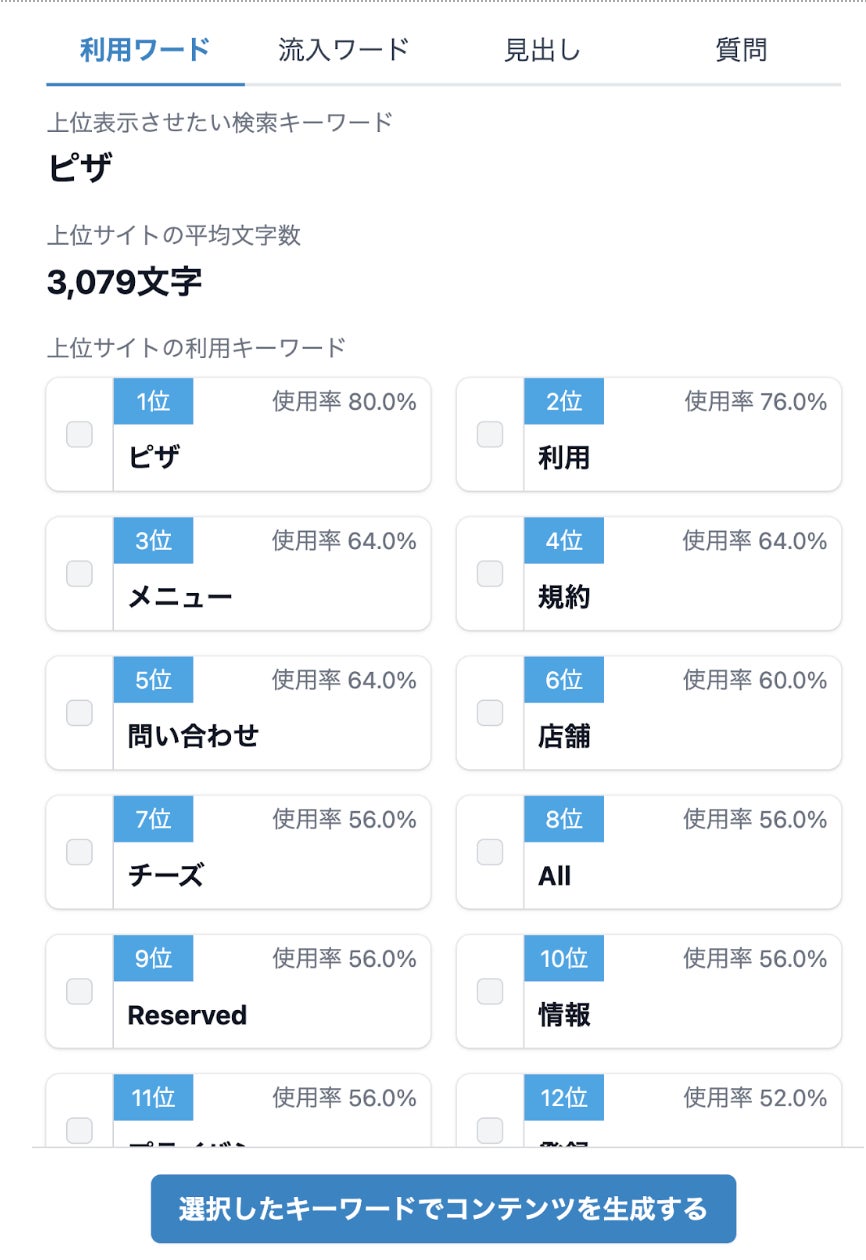Click the 1位 rank badge
Image resolution: width=866 pixels, height=1260 pixels.
153,402
